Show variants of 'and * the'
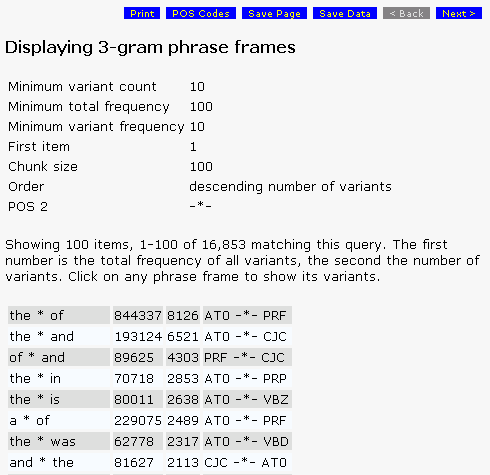The width and height of the screenshot is (490, 475). [x=41, y=462]
